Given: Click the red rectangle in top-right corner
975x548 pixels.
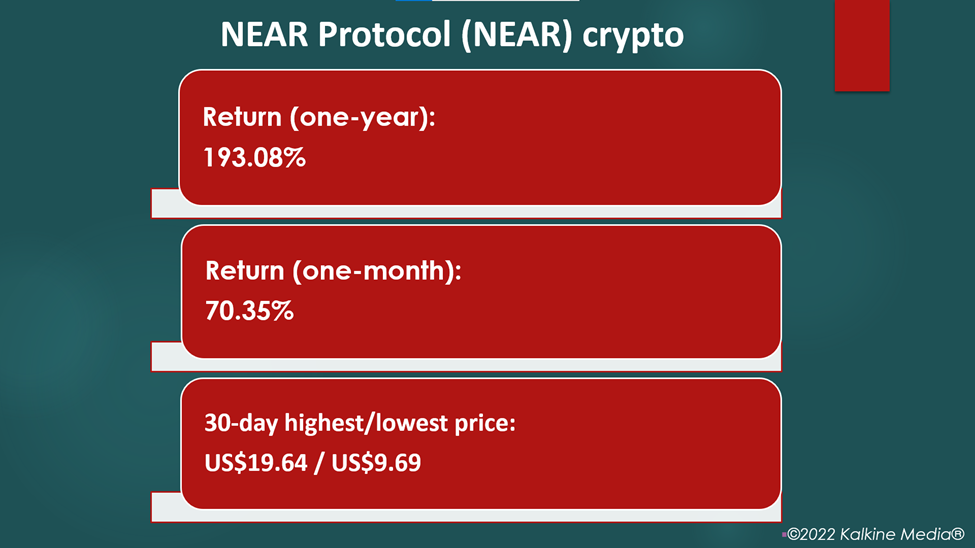Looking at the screenshot, I should click(862, 45).
